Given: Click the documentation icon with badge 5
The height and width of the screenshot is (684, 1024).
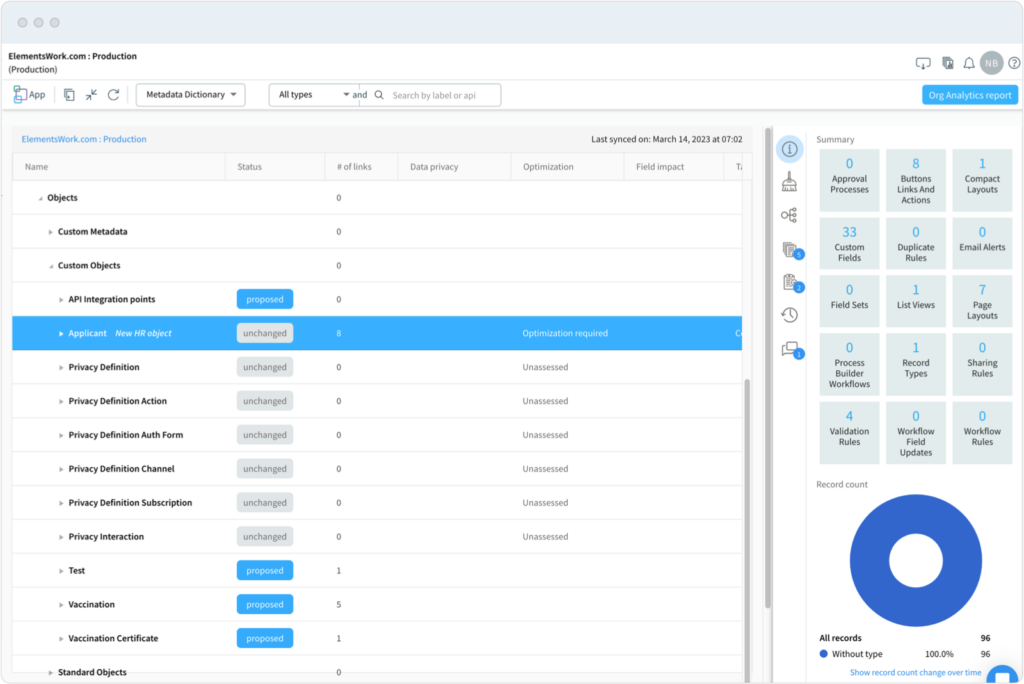Looking at the screenshot, I should 789,248.
